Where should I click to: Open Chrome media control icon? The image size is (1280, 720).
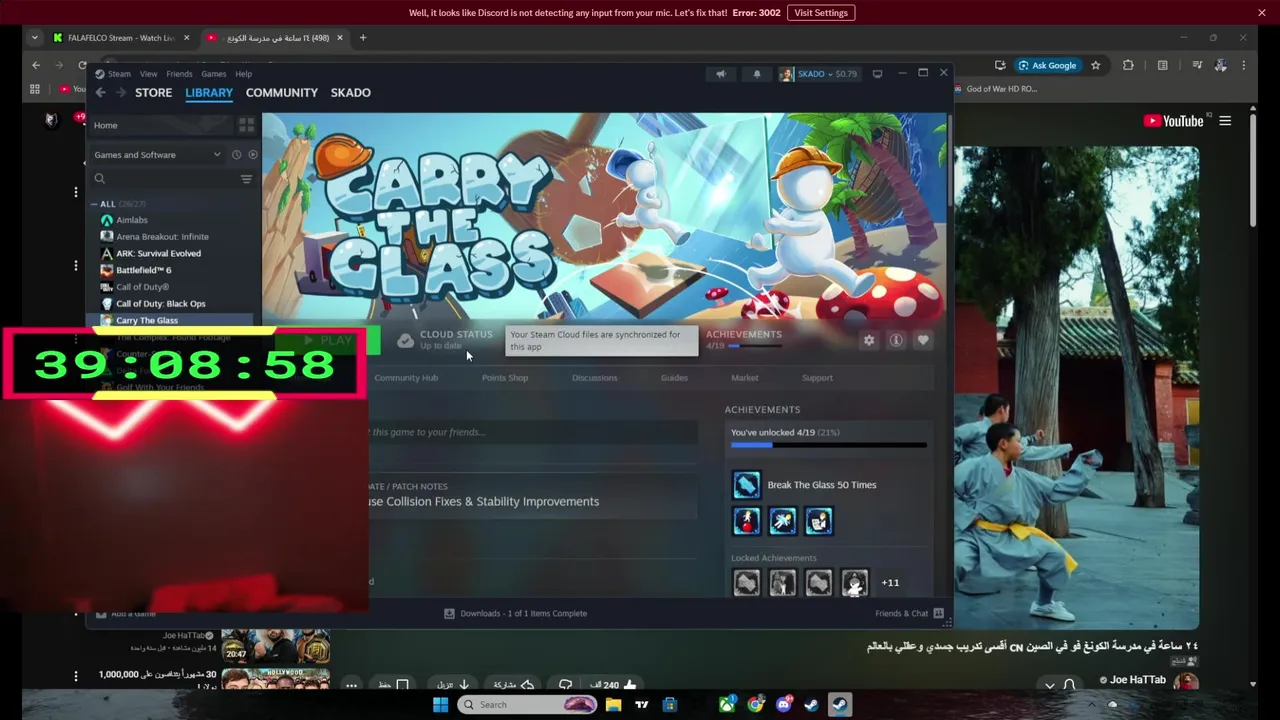[1197, 66]
